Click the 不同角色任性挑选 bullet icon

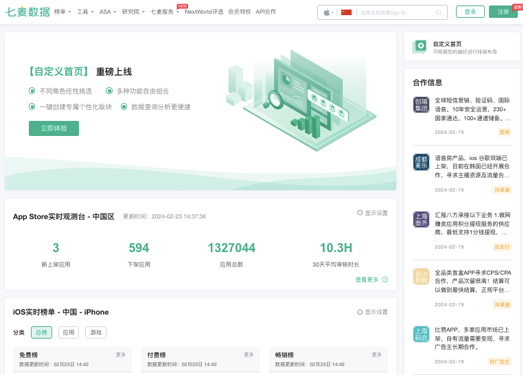point(32,91)
